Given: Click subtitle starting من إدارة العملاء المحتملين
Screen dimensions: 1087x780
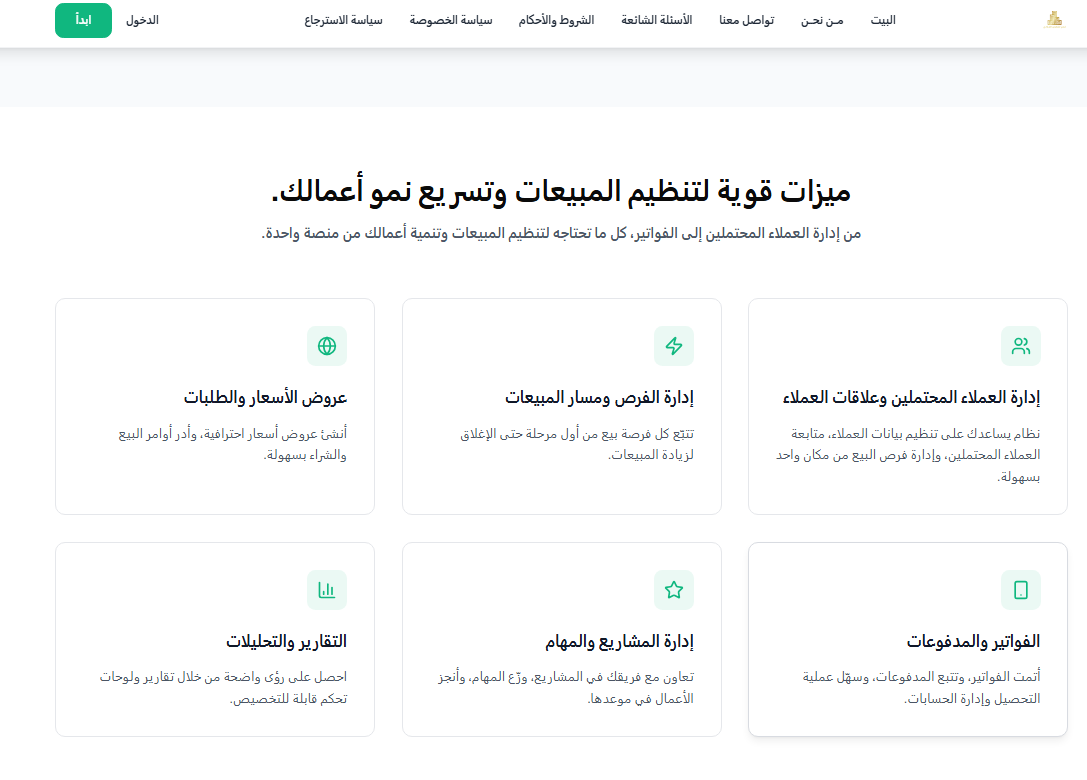Looking at the screenshot, I should (561, 233).
